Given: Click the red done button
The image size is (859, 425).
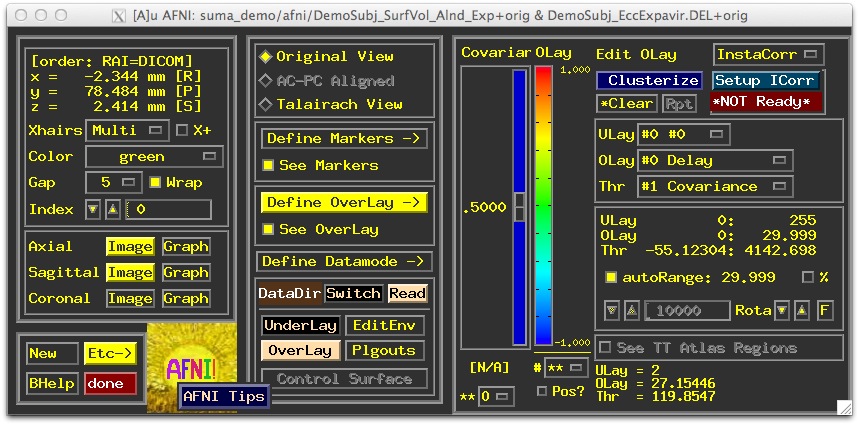Looking at the screenshot, I should pyautogui.click(x=110, y=383).
